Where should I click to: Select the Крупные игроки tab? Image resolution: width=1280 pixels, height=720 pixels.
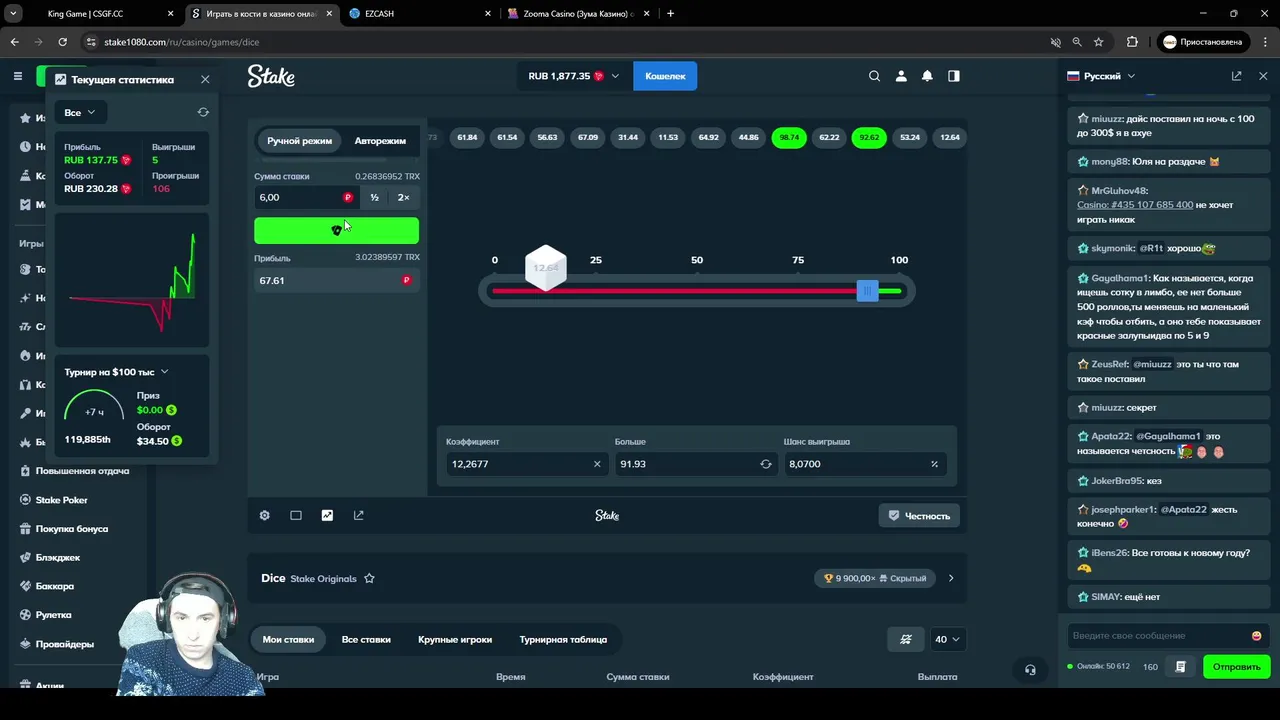point(455,639)
